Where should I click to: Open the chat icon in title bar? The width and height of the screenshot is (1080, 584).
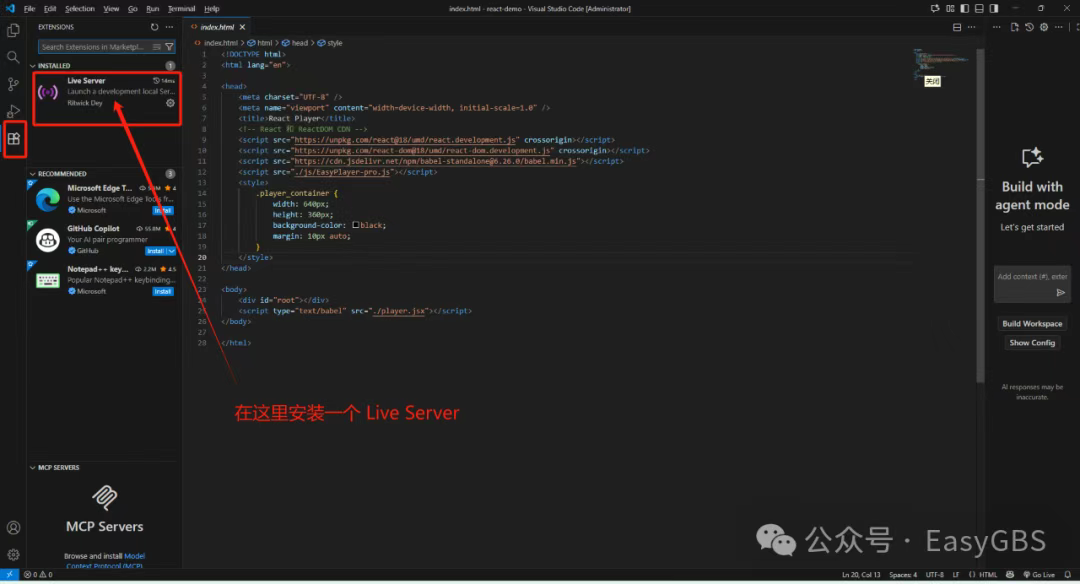tap(935, 8)
